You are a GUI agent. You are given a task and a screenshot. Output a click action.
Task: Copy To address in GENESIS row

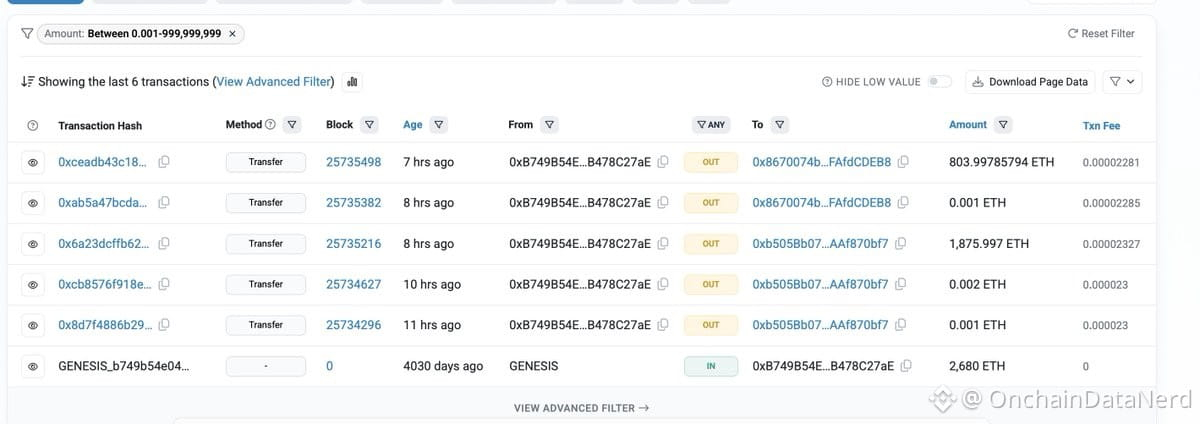pos(905,366)
